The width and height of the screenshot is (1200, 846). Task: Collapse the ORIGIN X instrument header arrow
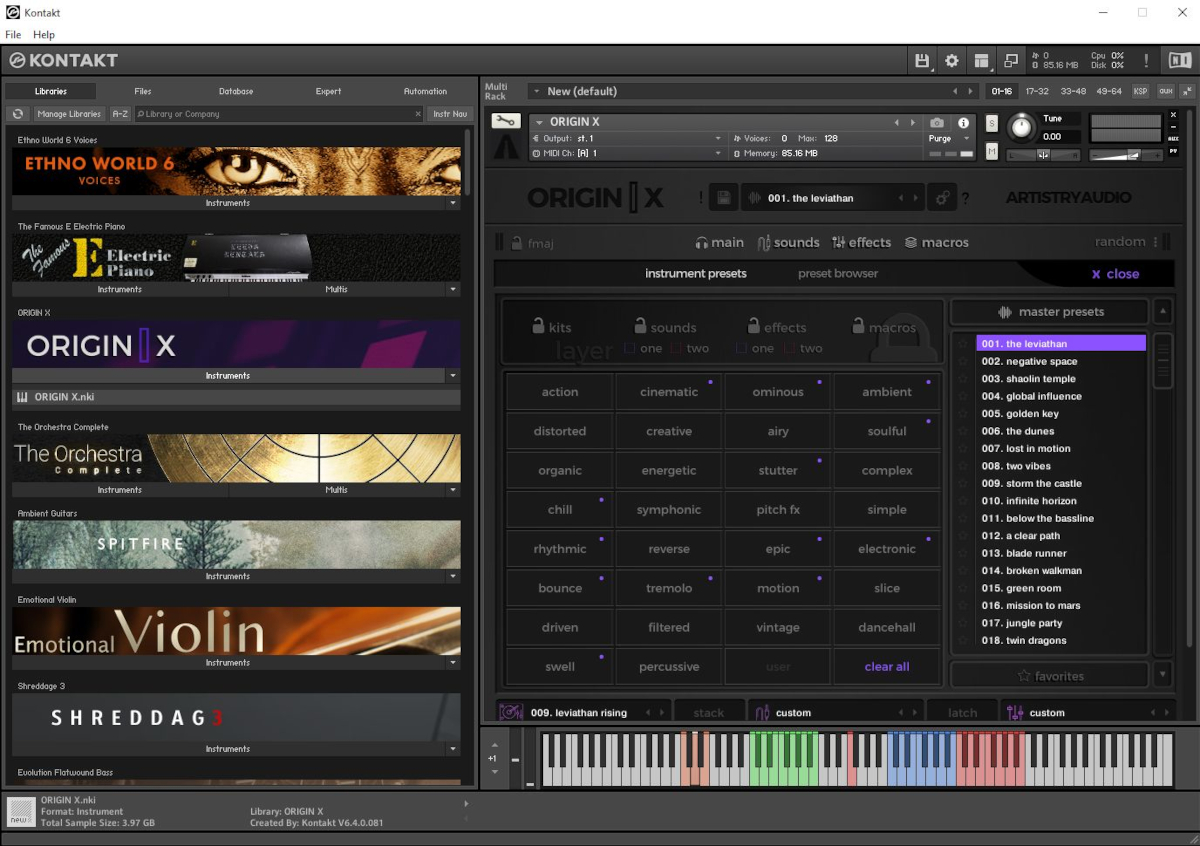539,122
